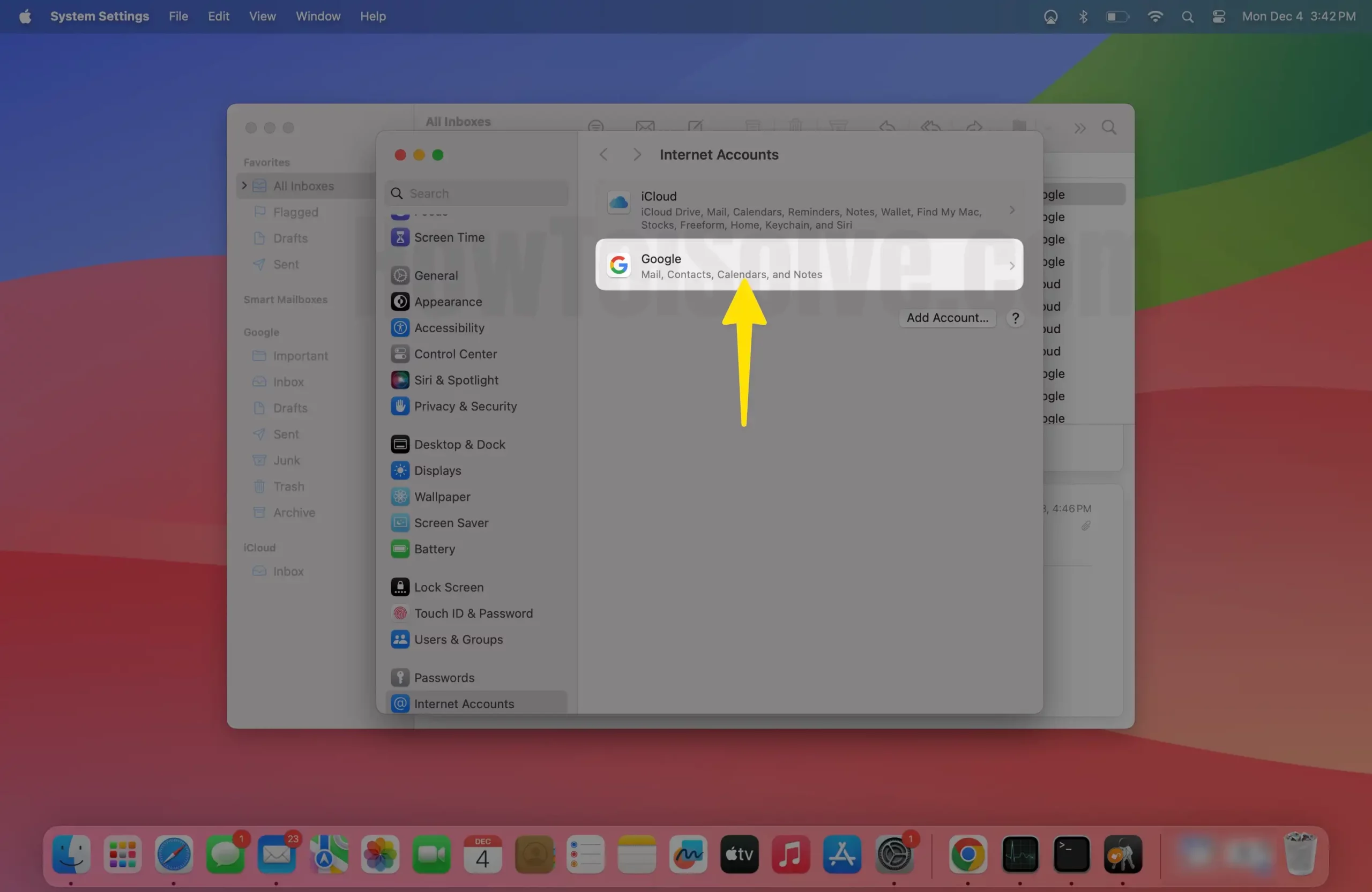The height and width of the screenshot is (892, 1372).
Task: Select Users & Groups in sidebar
Action: 458,639
